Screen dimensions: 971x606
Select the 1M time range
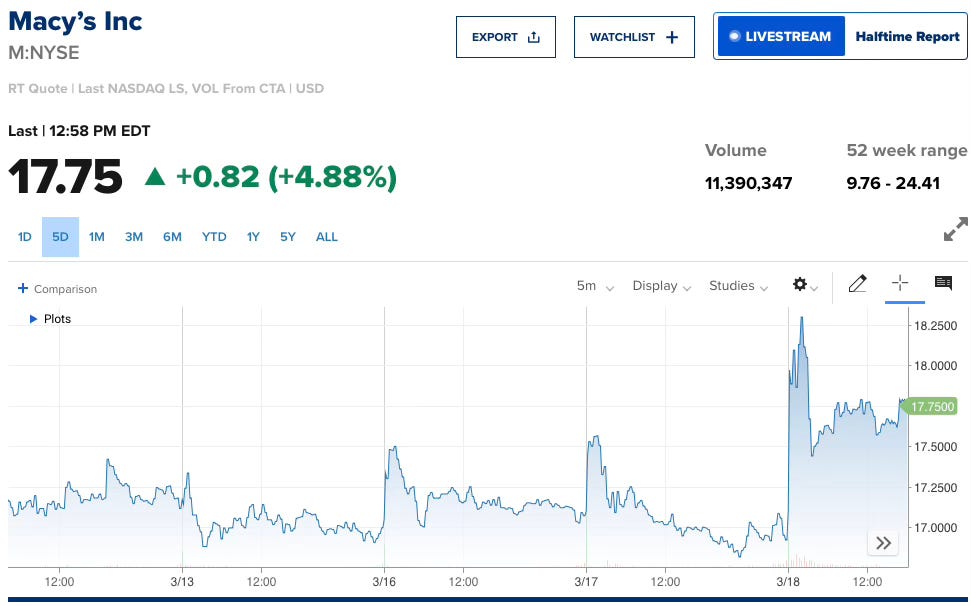click(x=97, y=237)
